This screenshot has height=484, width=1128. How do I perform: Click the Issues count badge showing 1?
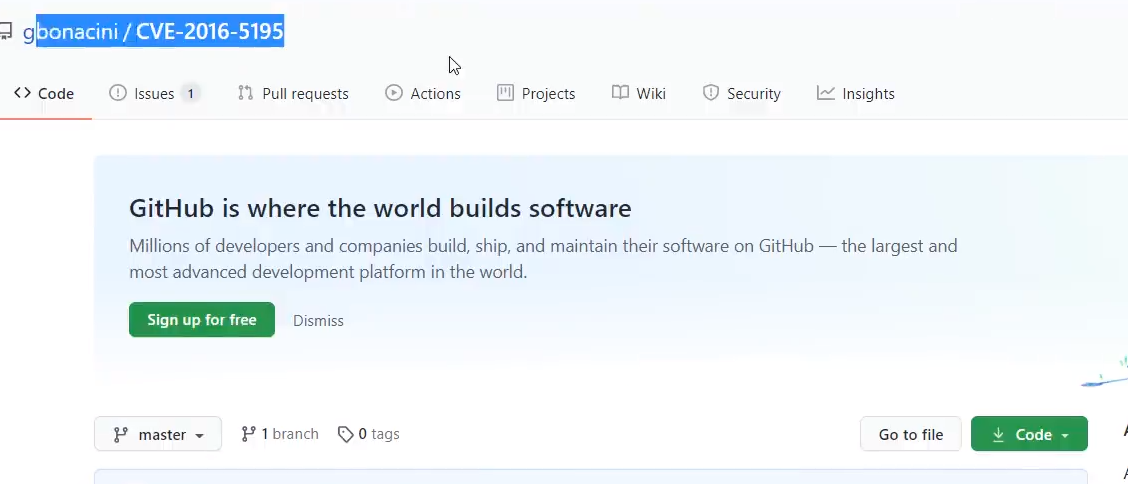click(x=190, y=93)
